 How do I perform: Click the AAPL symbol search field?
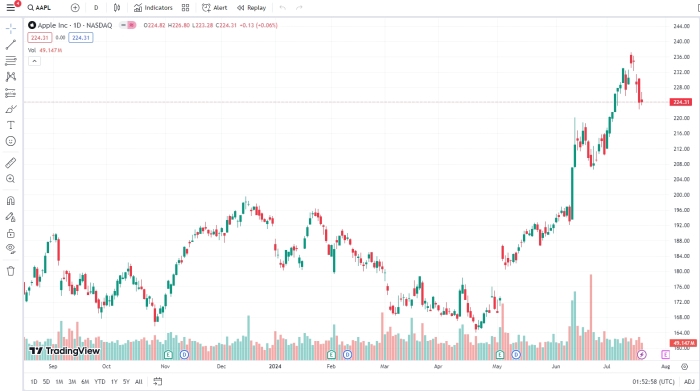pyautogui.click(x=39, y=8)
